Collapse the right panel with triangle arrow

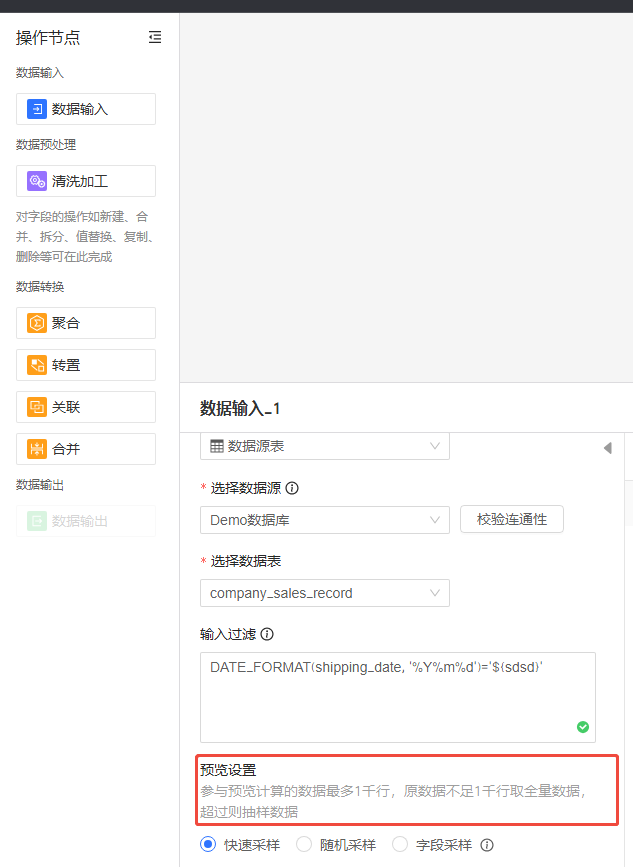click(607, 448)
